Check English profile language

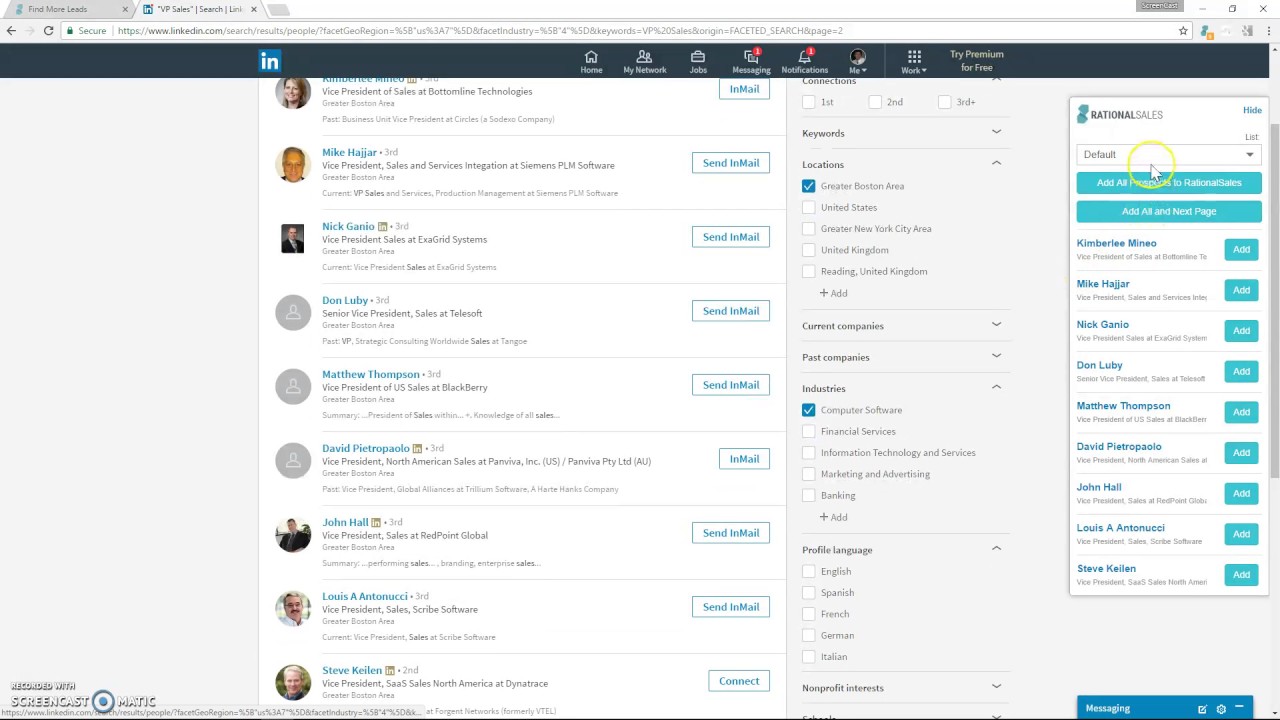tap(808, 572)
